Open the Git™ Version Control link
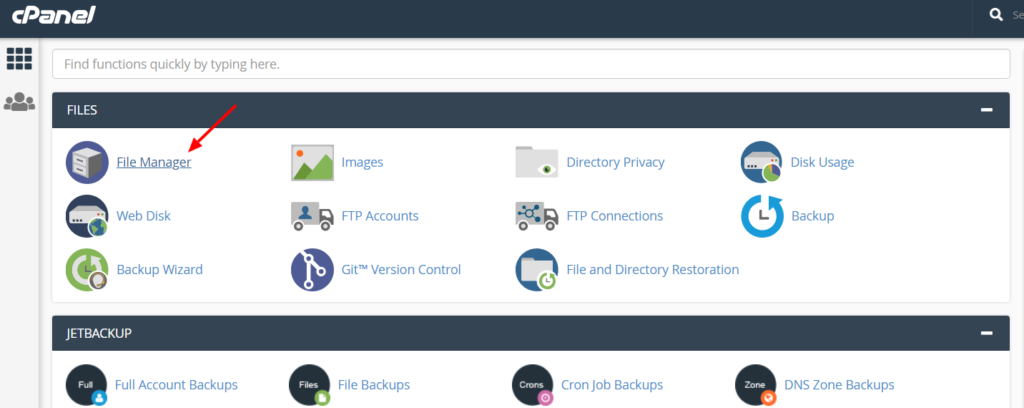Screen dimensions: 1024x408 [401, 270]
